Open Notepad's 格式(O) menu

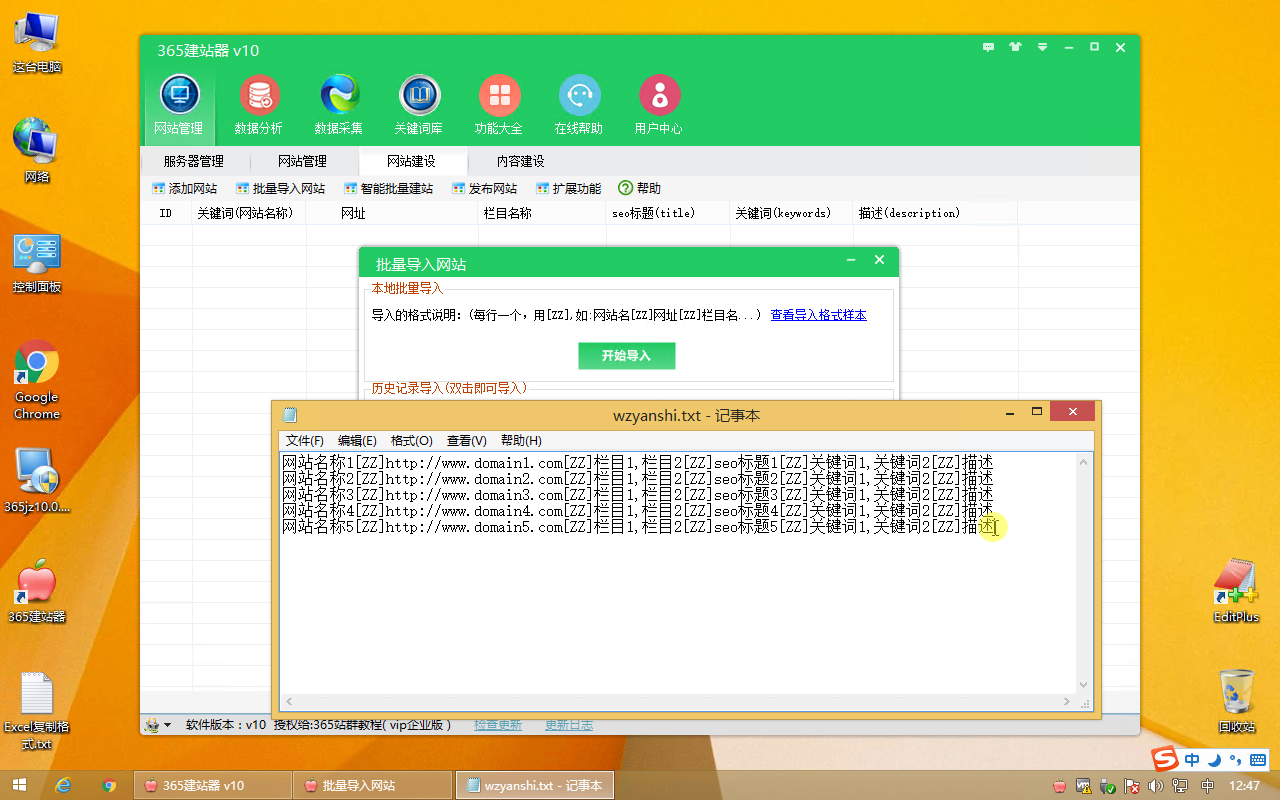point(412,441)
